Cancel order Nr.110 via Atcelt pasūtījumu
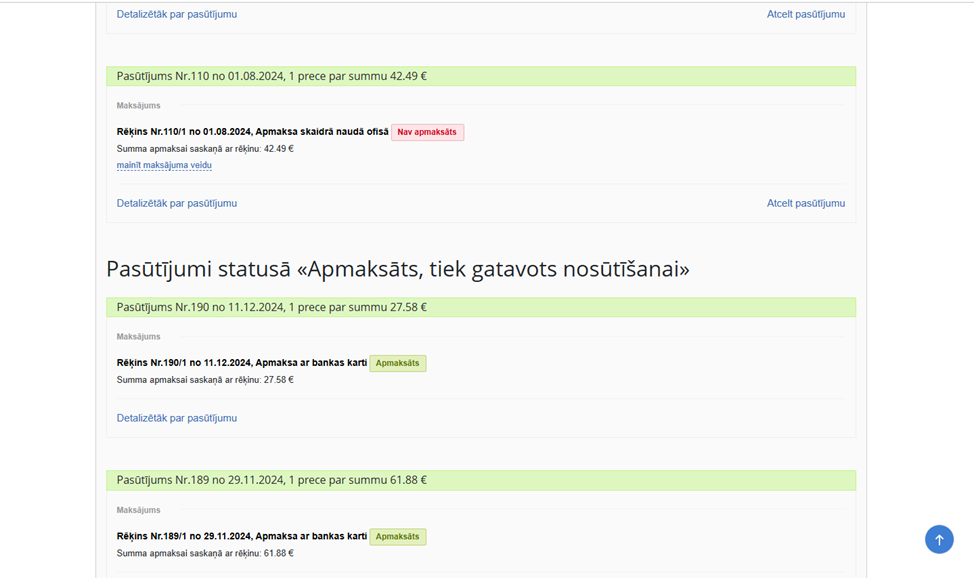The width and height of the screenshot is (974, 578). coord(806,203)
